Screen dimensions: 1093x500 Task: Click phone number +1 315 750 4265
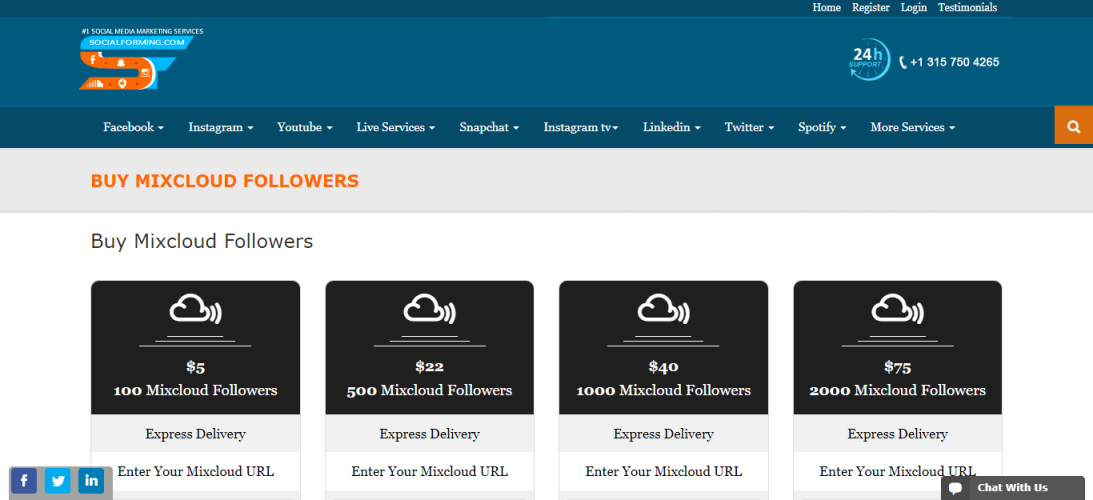[x=954, y=62]
